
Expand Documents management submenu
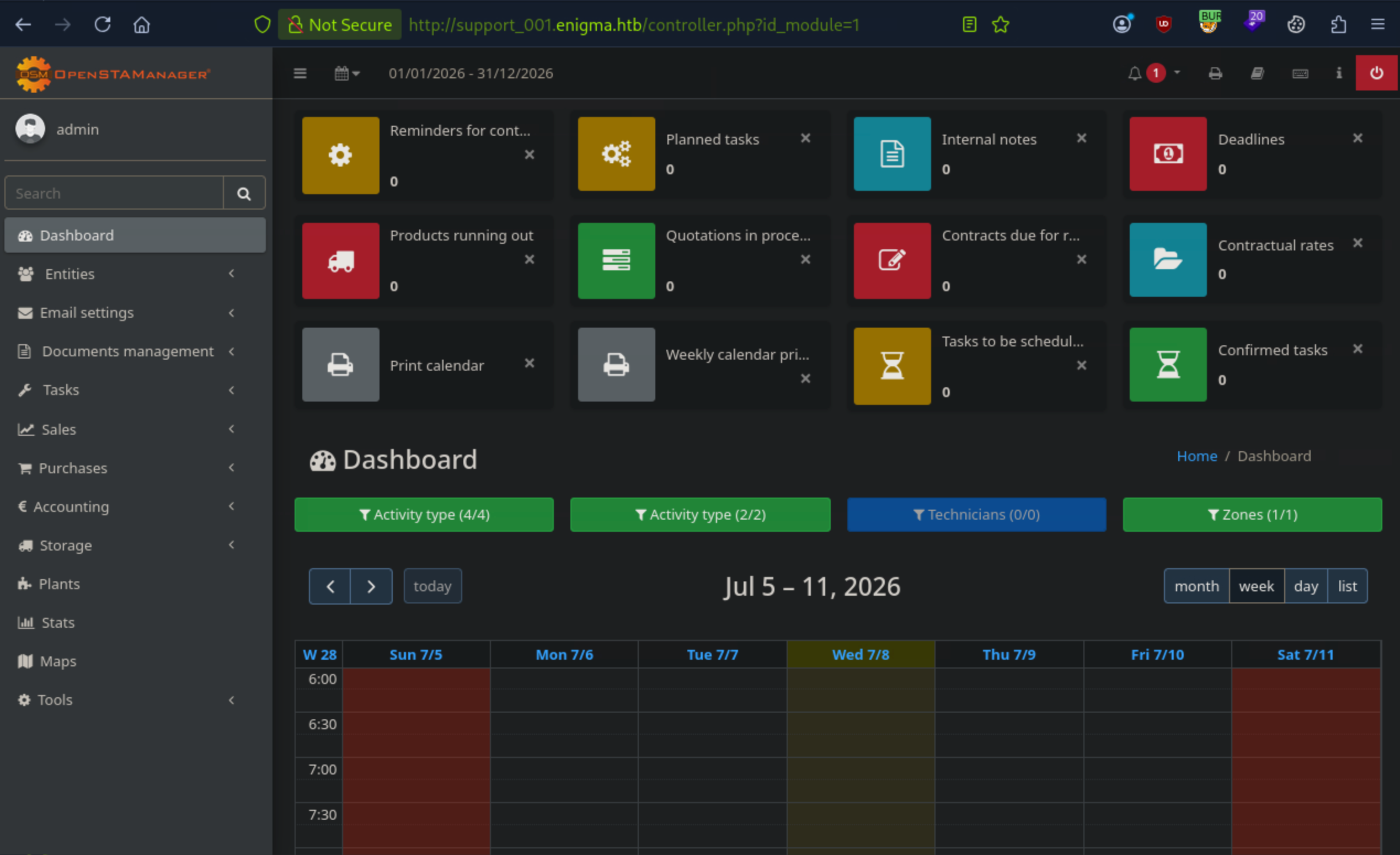tap(135, 351)
